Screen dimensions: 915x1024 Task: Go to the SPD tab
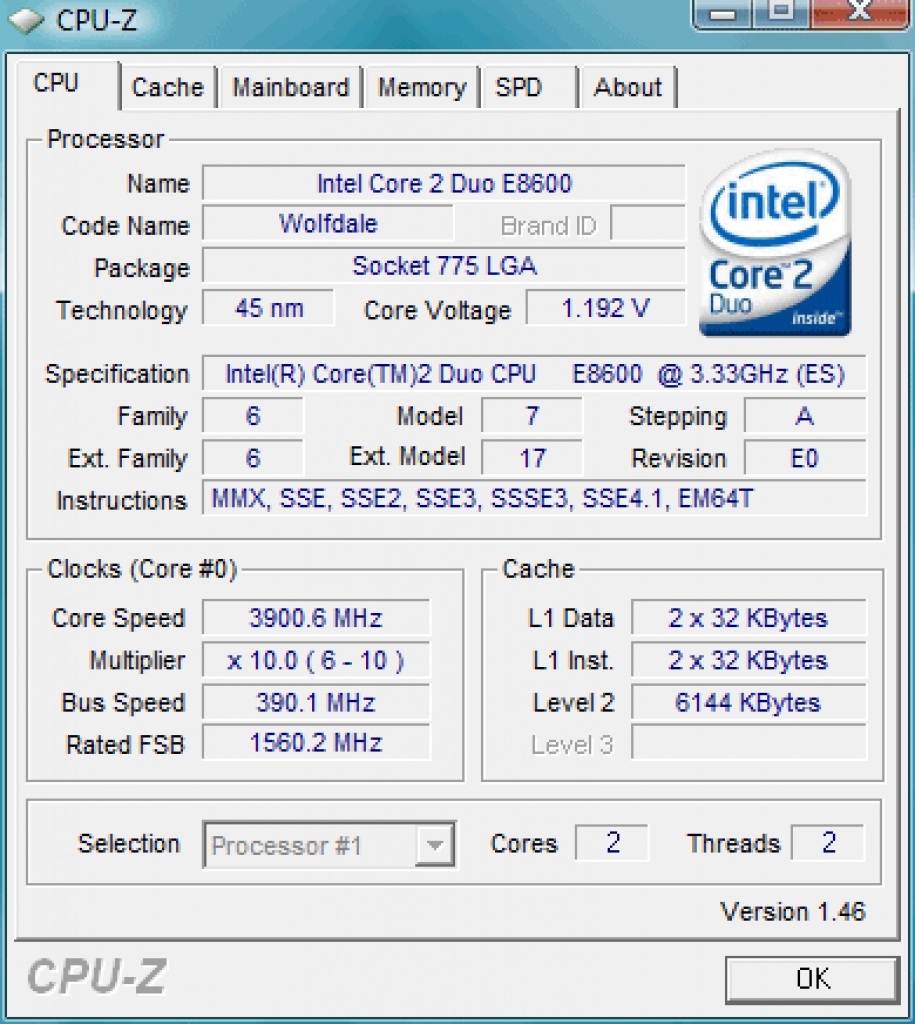click(x=530, y=88)
